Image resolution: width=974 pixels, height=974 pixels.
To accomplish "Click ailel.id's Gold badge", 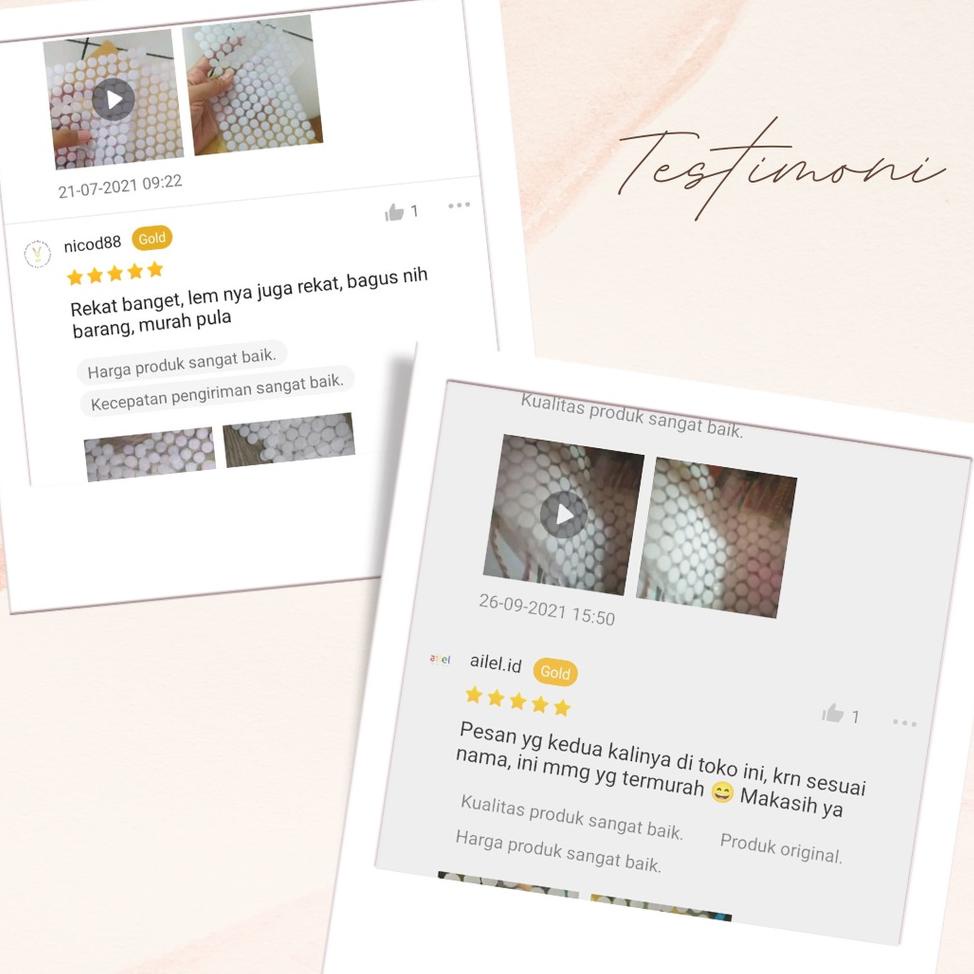I will [x=555, y=672].
